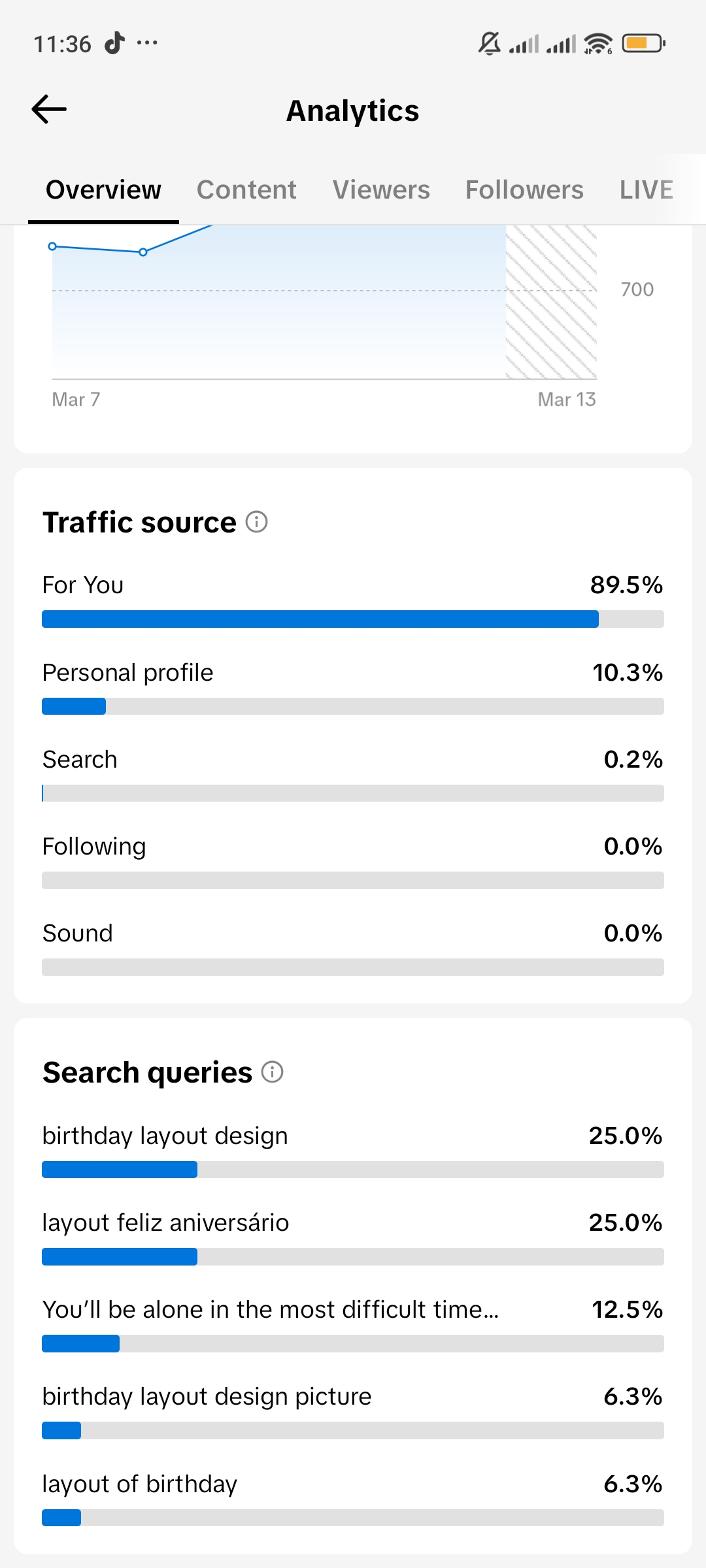Click the For You progress bar

pos(353,619)
